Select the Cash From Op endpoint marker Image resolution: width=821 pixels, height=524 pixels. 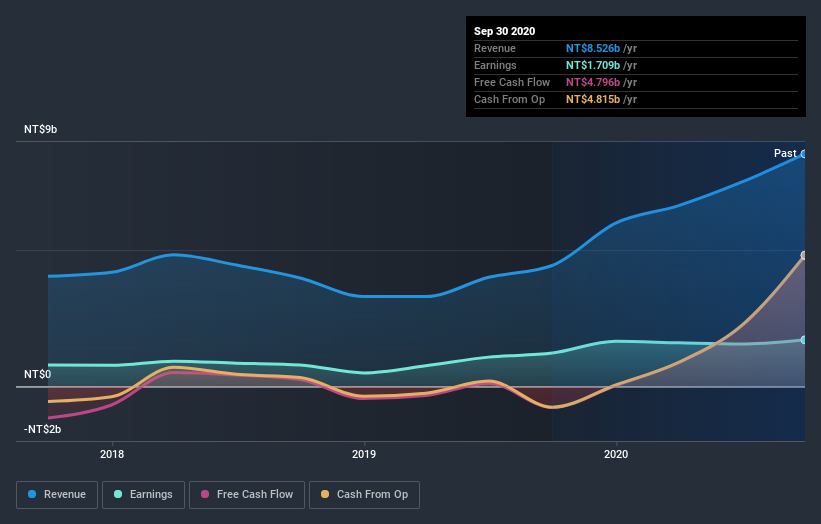click(x=804, y=255)
